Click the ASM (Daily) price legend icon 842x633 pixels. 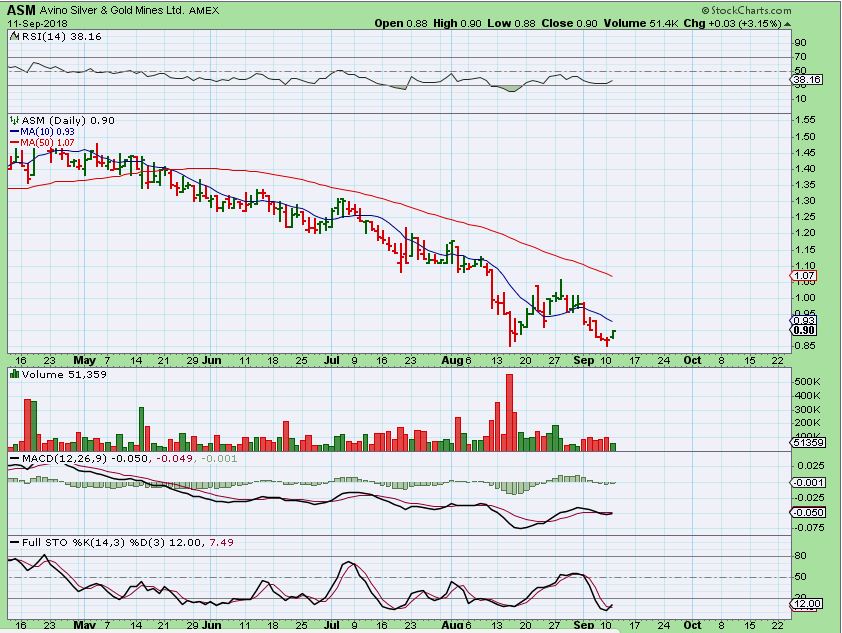point(13,120)
